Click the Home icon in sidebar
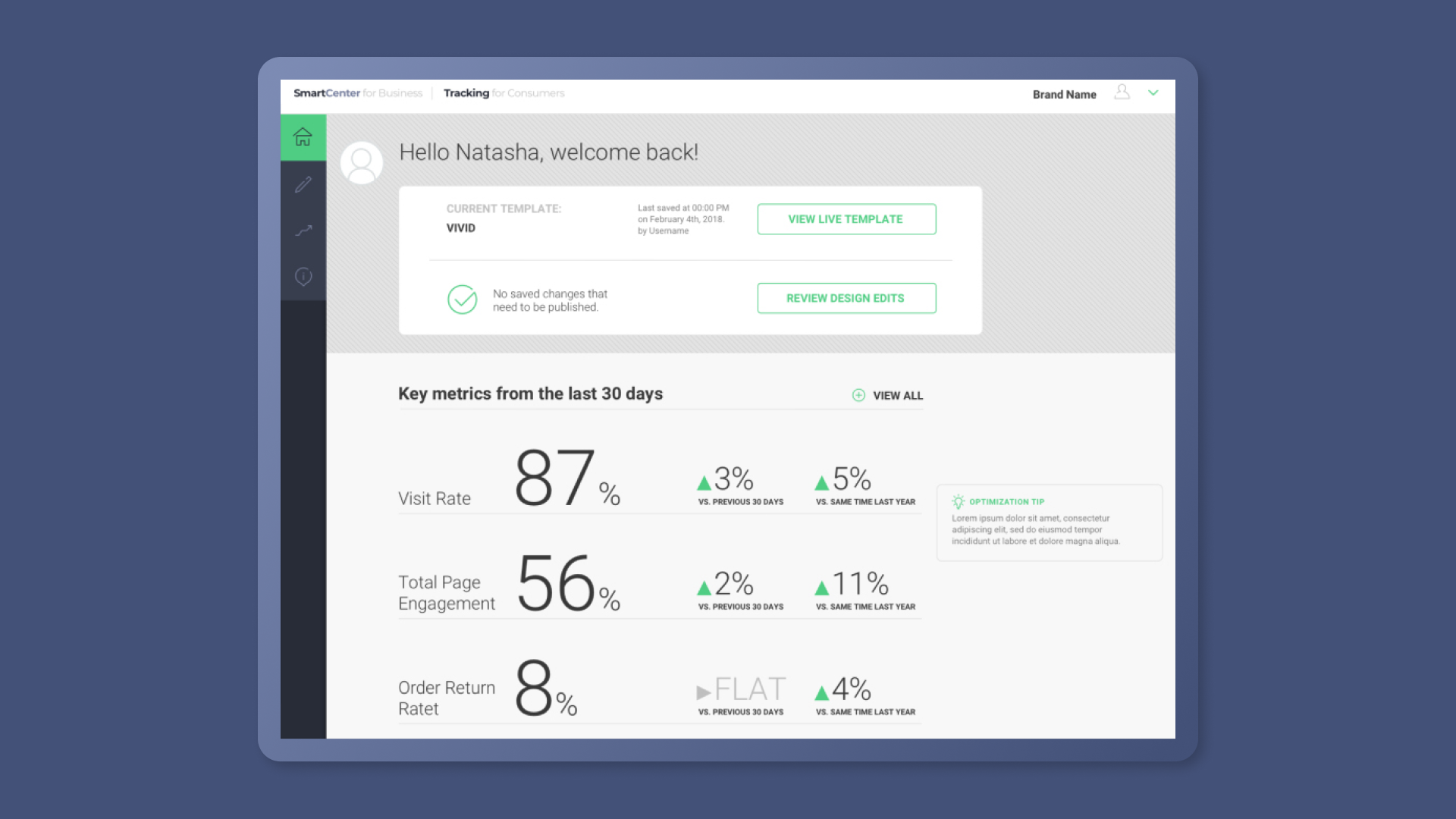 (303, 137)
